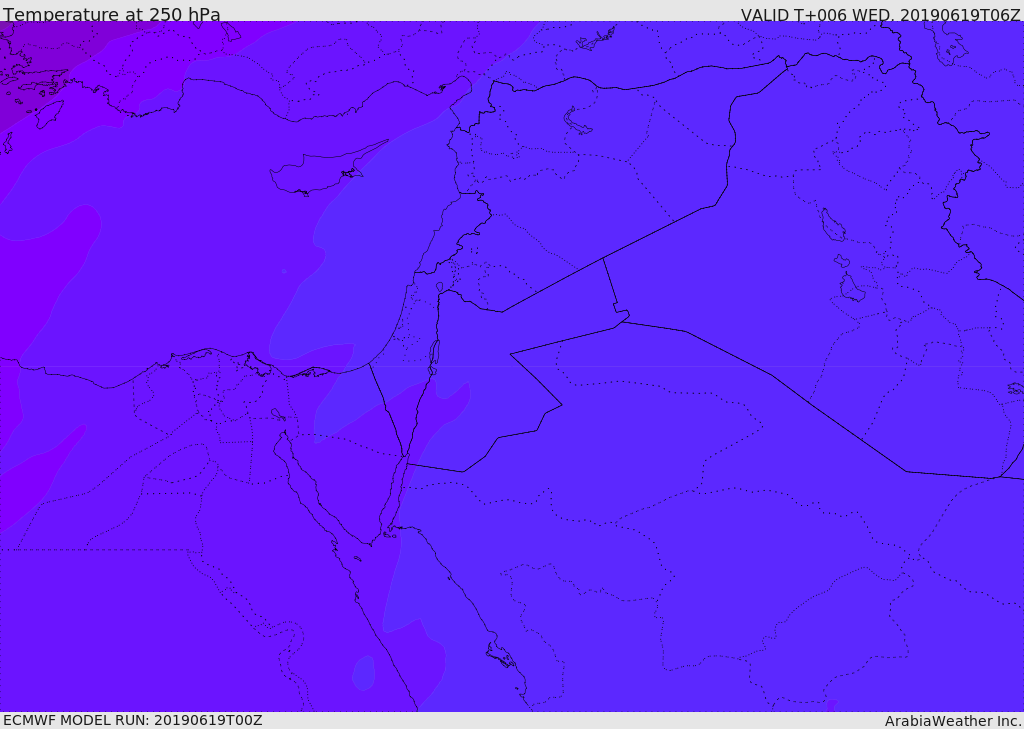Click the 'ECMWF MODEL RUN: 20190619T00Z' text

point(133,720)
